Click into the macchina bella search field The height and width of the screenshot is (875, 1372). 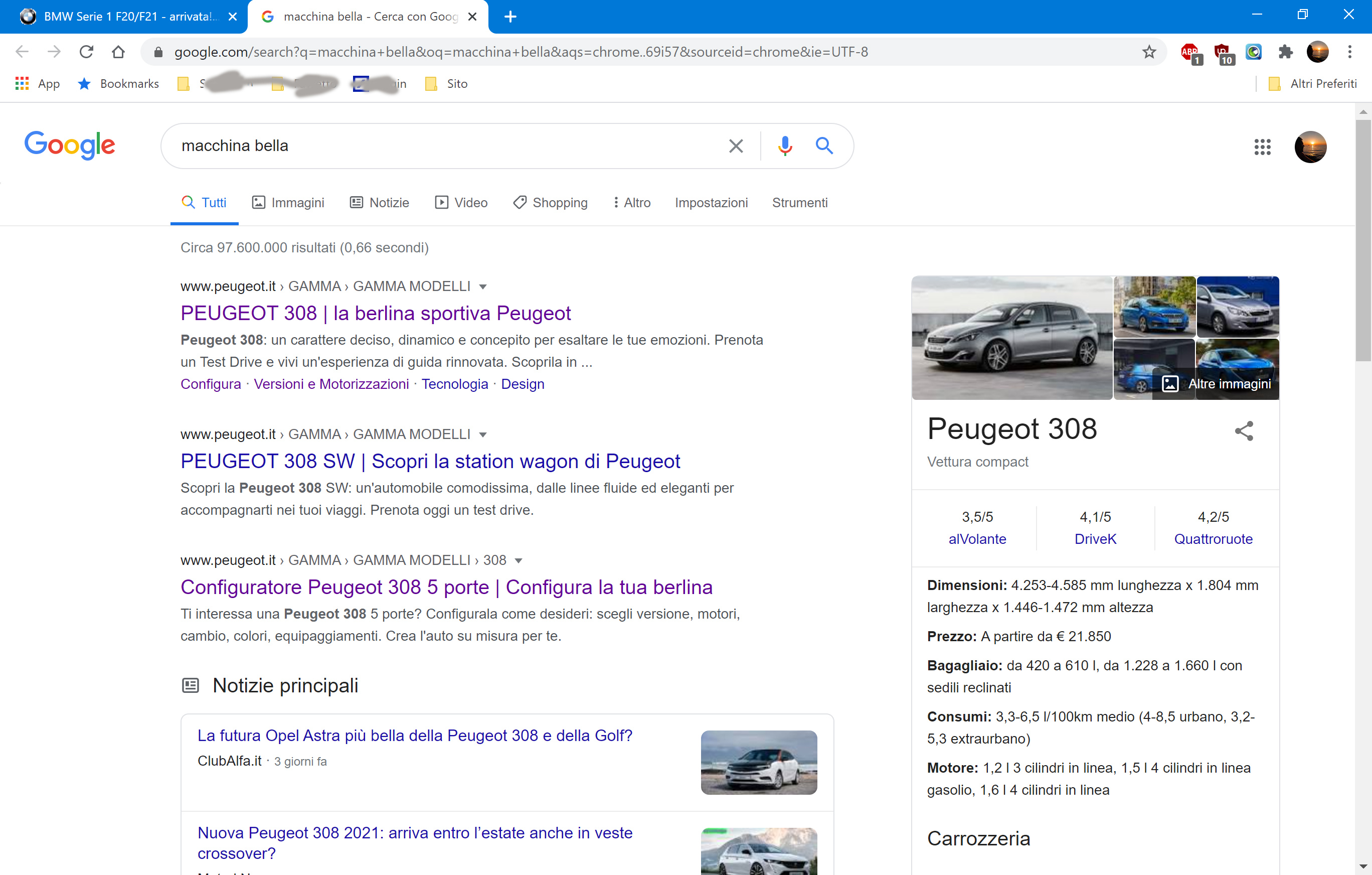click(444, 146)
